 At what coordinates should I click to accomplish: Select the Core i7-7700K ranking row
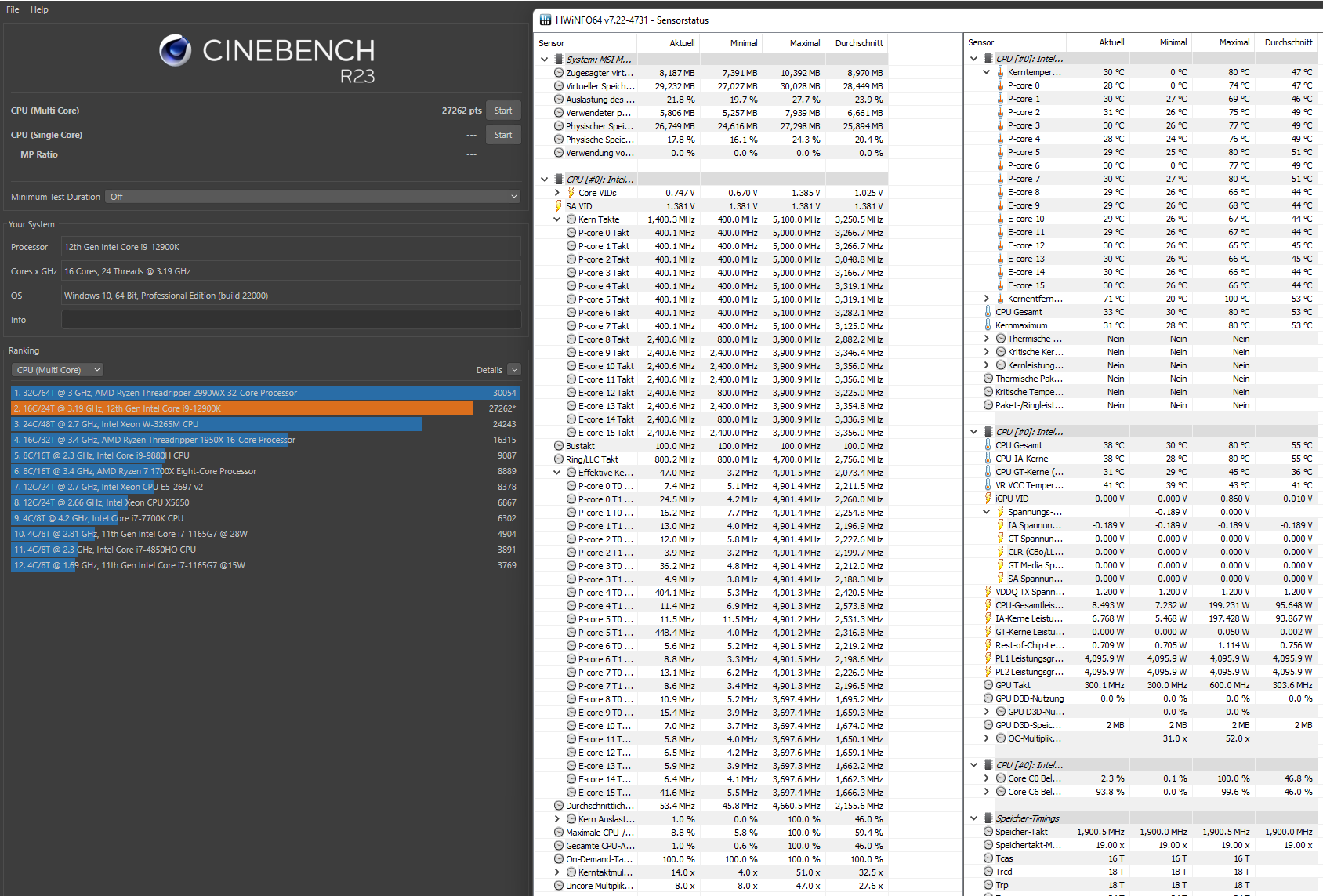click(265, 518)
